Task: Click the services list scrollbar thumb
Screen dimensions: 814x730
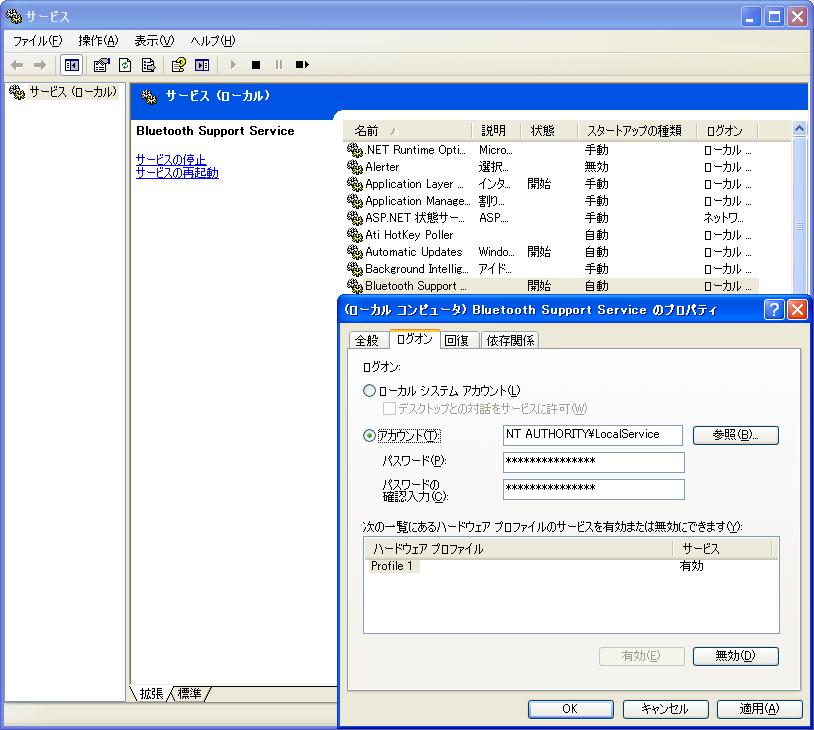Action: 799,225
